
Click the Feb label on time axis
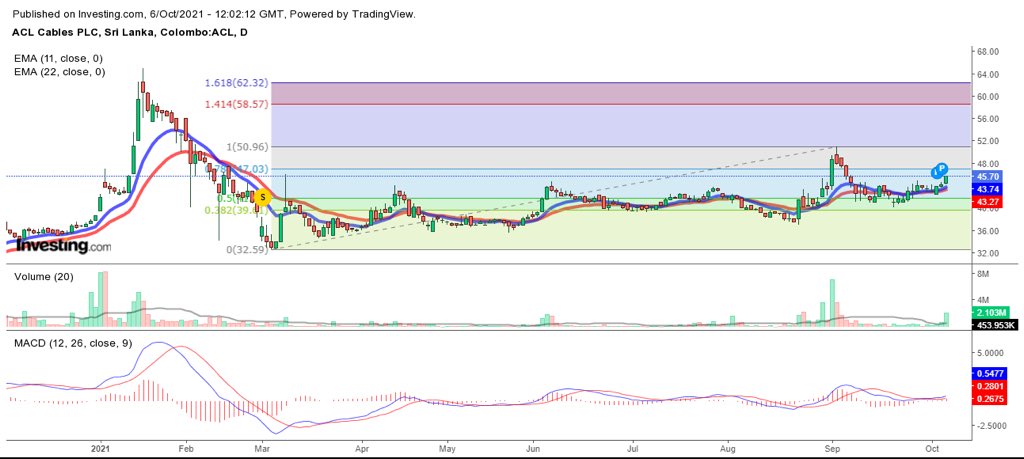tap(187, 449)
